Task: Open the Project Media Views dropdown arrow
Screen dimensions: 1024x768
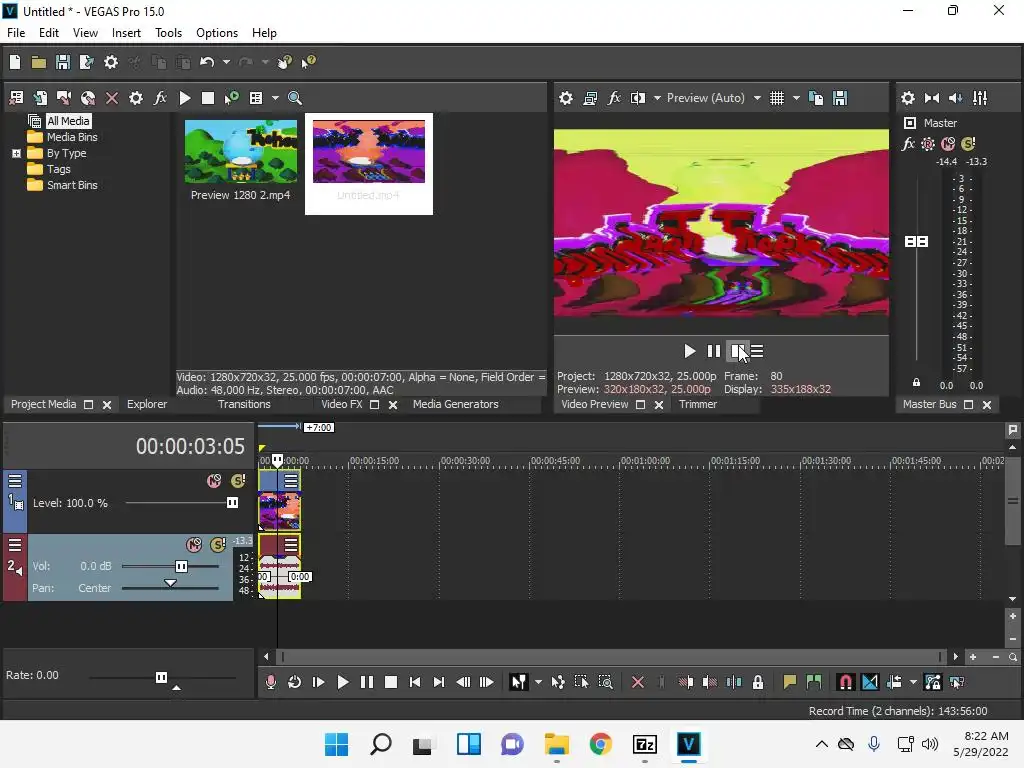Action: [275, 98]
